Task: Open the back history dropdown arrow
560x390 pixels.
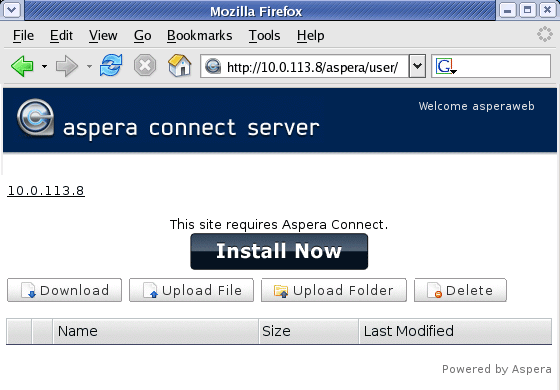Action: [x=44, y=66]
